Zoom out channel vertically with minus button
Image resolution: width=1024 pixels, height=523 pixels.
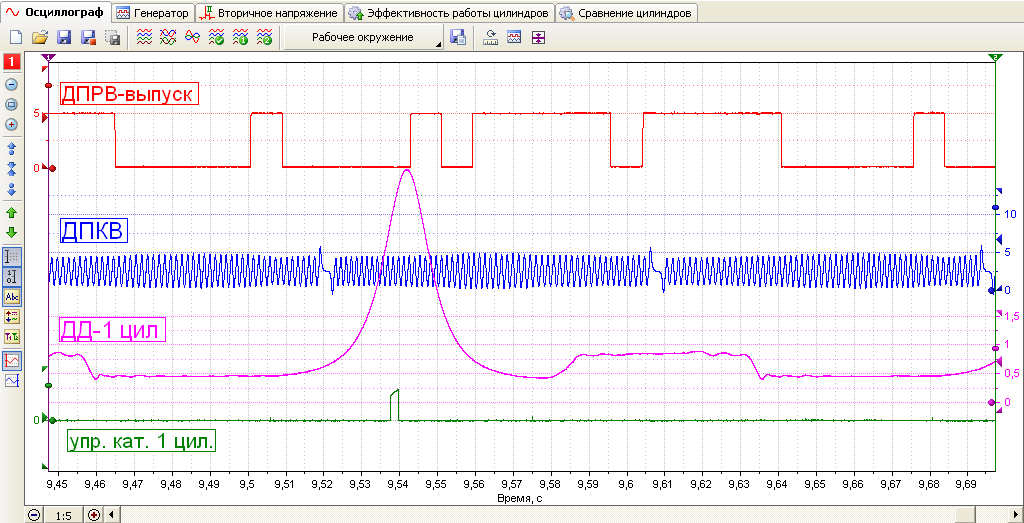12,84
